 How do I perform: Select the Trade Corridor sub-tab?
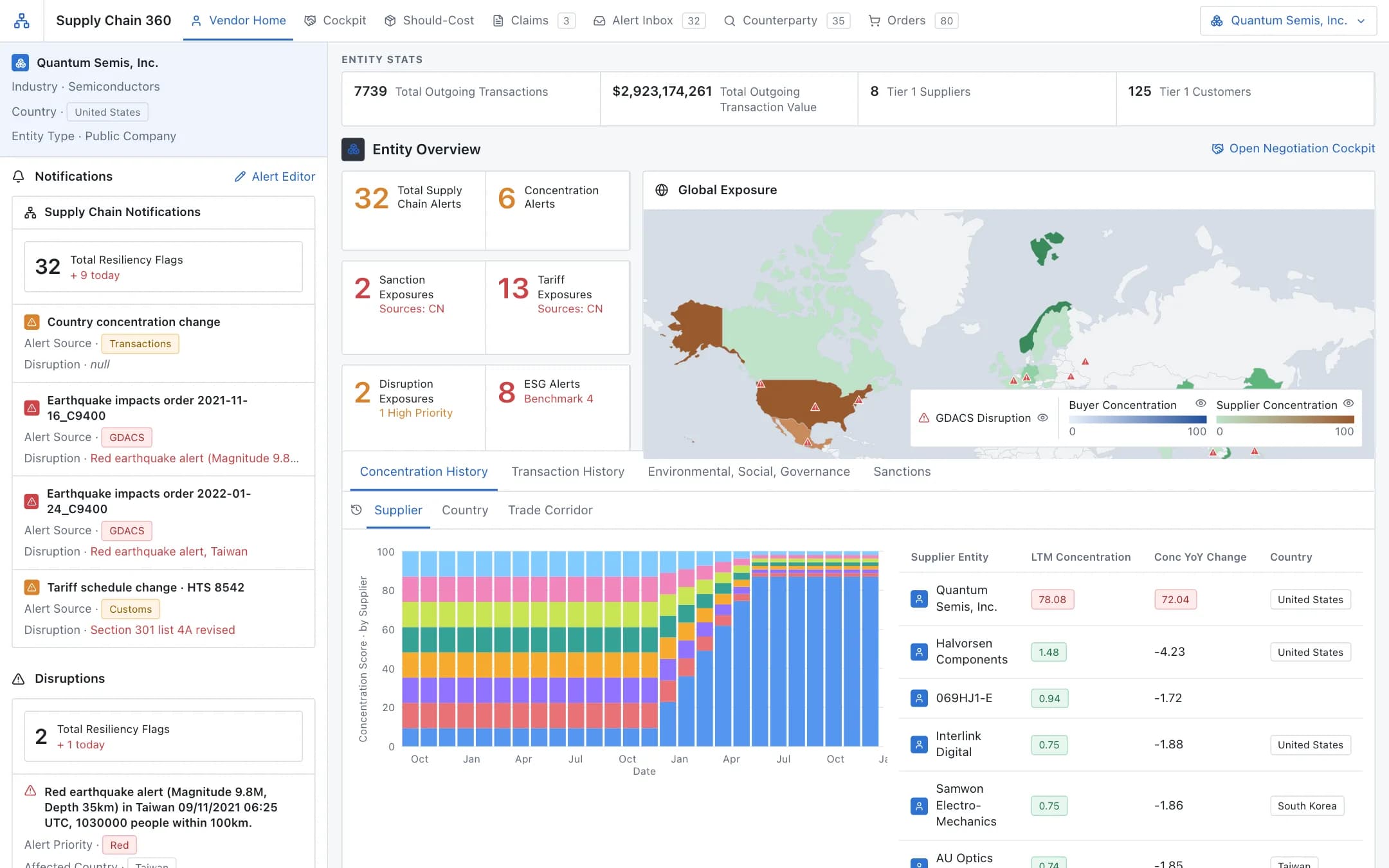[x=550, y=510]
